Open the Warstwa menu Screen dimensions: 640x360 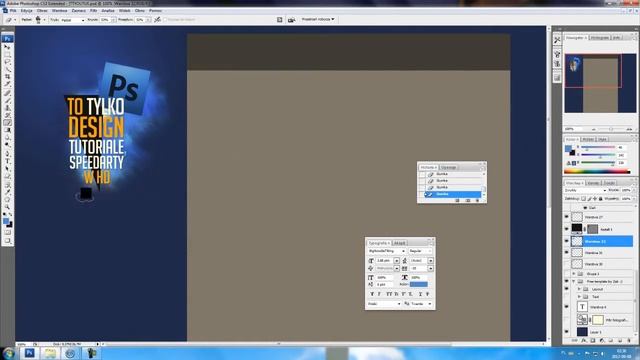pos(60,11)
